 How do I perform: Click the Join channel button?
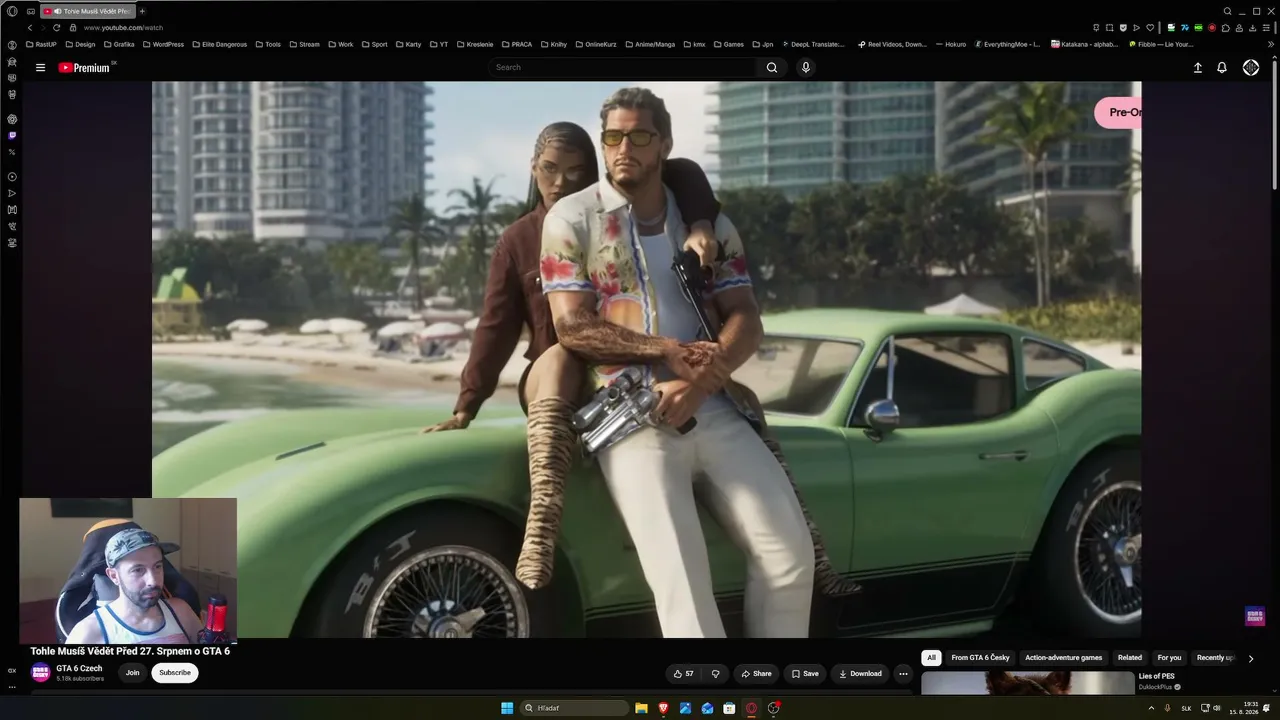(x=132, y=673)
